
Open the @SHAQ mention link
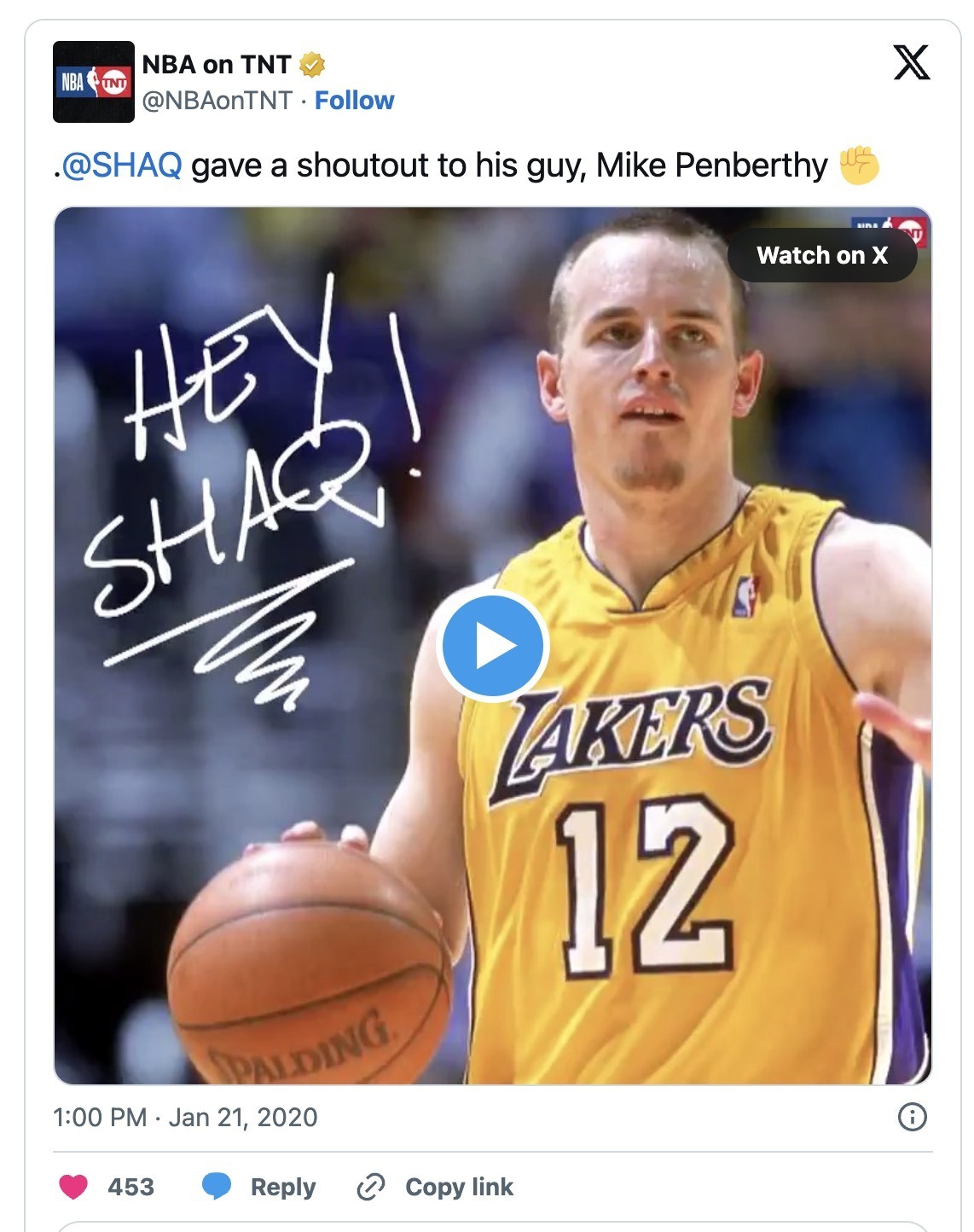click(122, 165)
